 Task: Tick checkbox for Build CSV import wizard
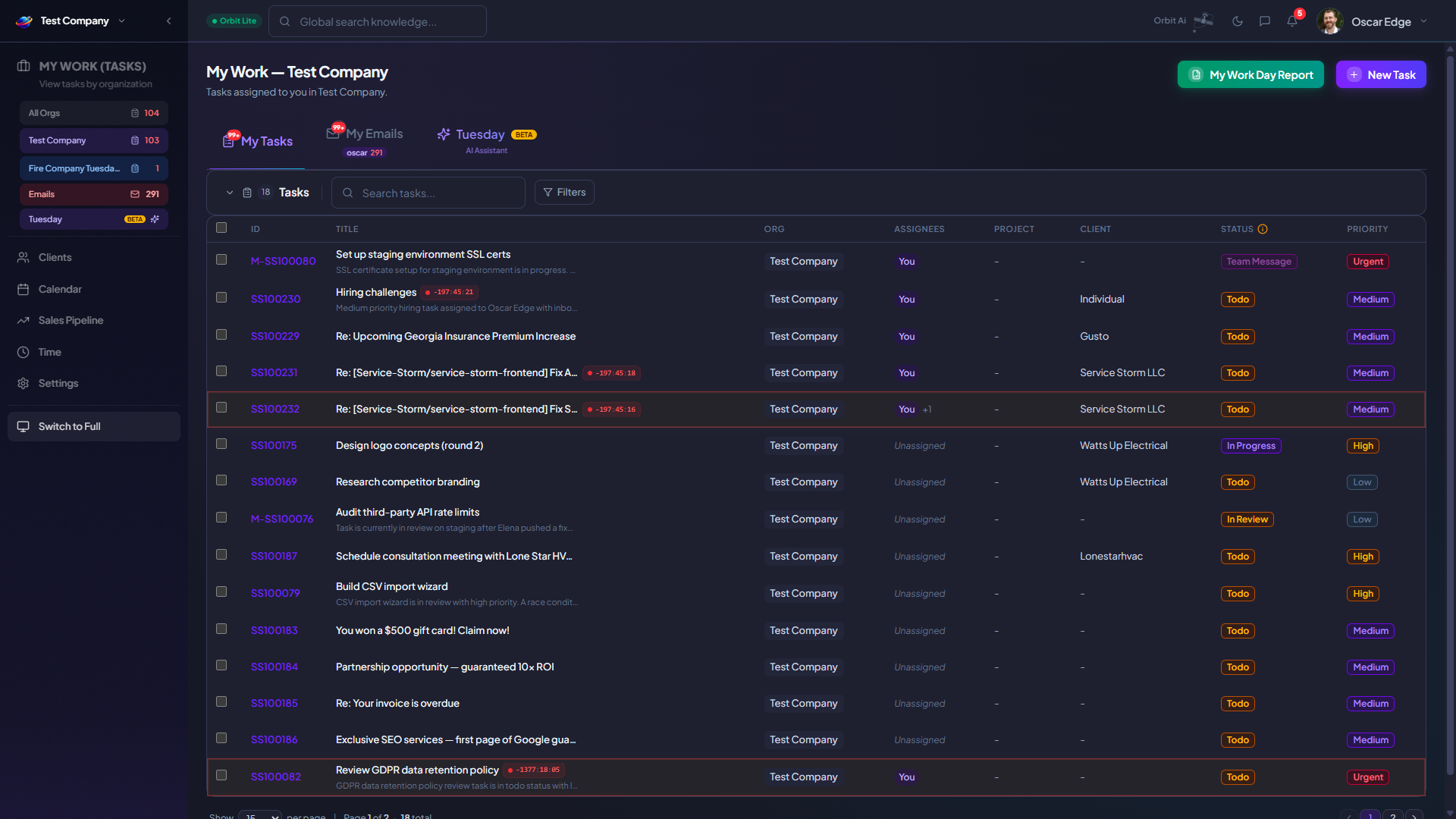coord(221,591)
